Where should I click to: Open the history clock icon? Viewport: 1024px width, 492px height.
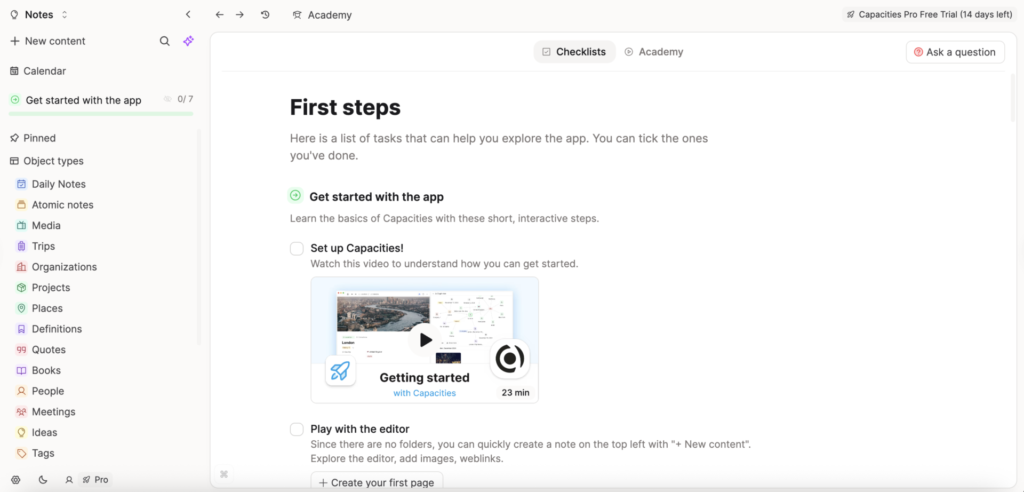(x=265, y=15)
